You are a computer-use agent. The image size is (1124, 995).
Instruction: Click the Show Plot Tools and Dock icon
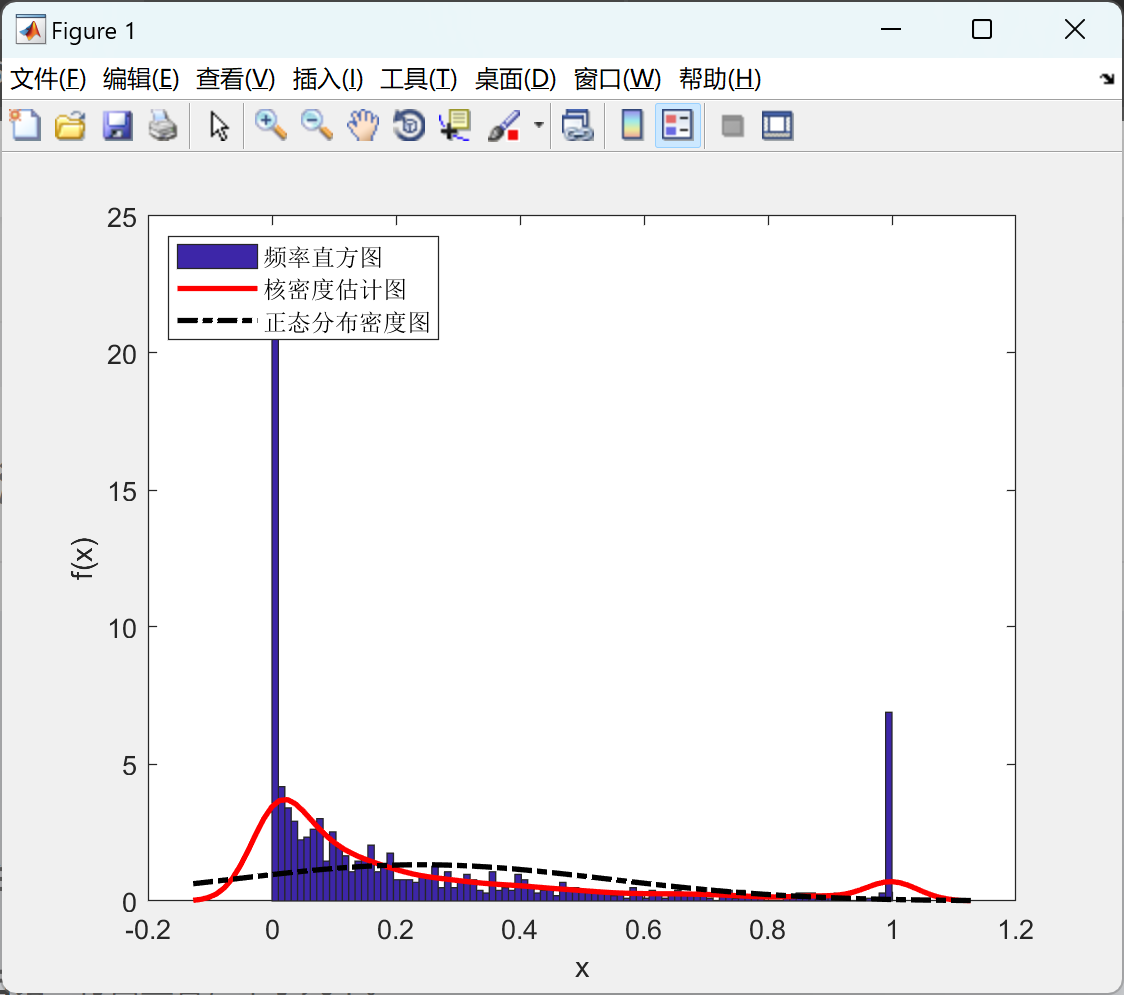pos(777,125)
